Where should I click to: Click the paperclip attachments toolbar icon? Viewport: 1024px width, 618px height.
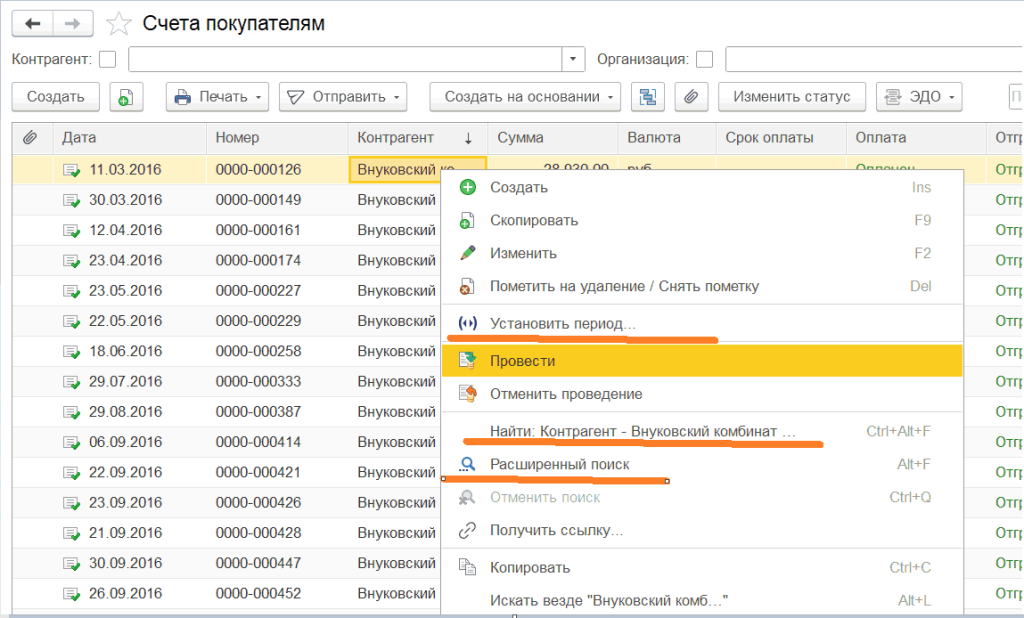pos(690,97)
